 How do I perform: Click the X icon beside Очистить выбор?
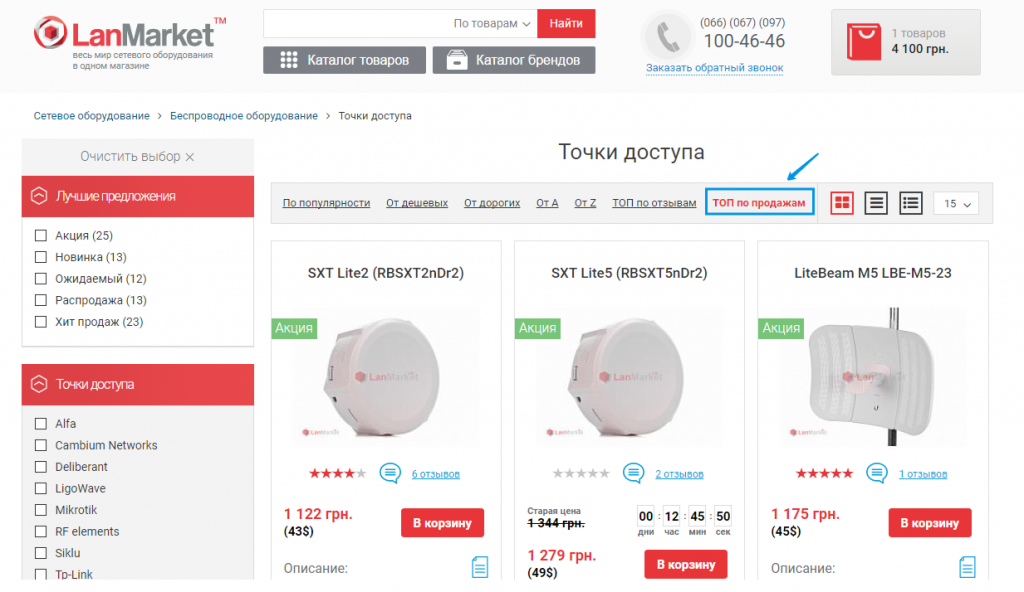189,157
